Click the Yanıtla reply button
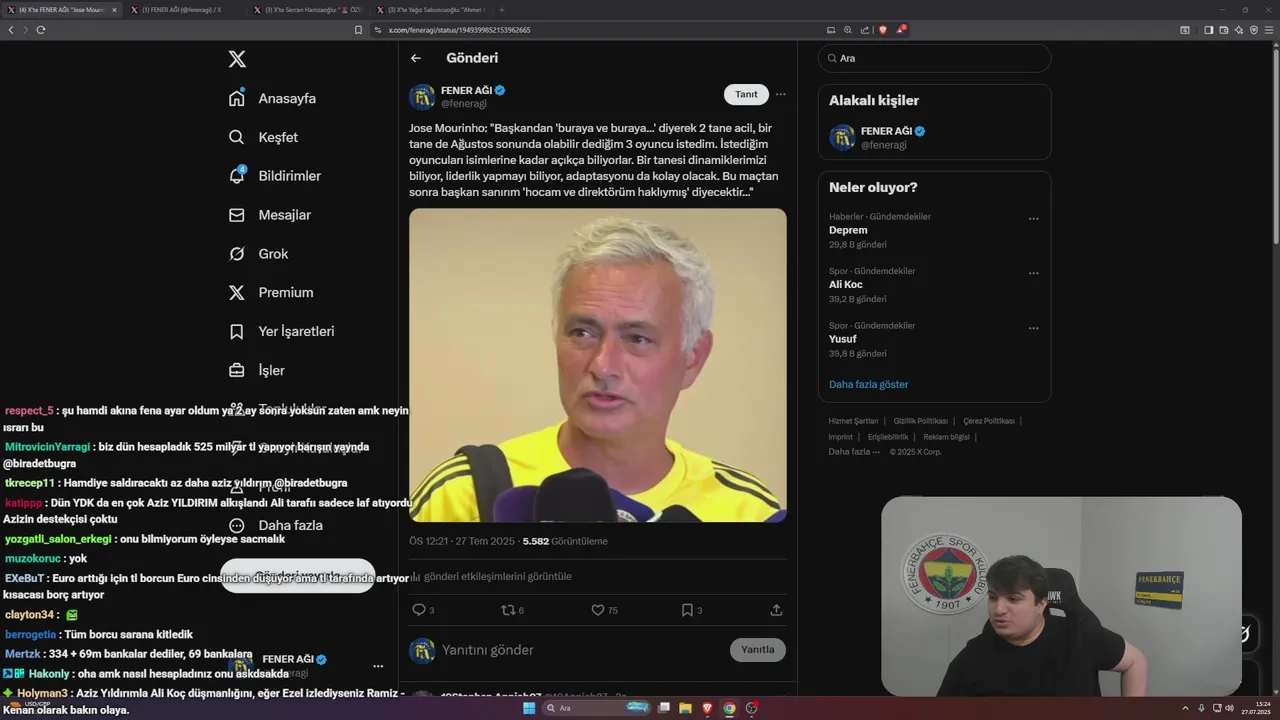 (x=758, y=650)
